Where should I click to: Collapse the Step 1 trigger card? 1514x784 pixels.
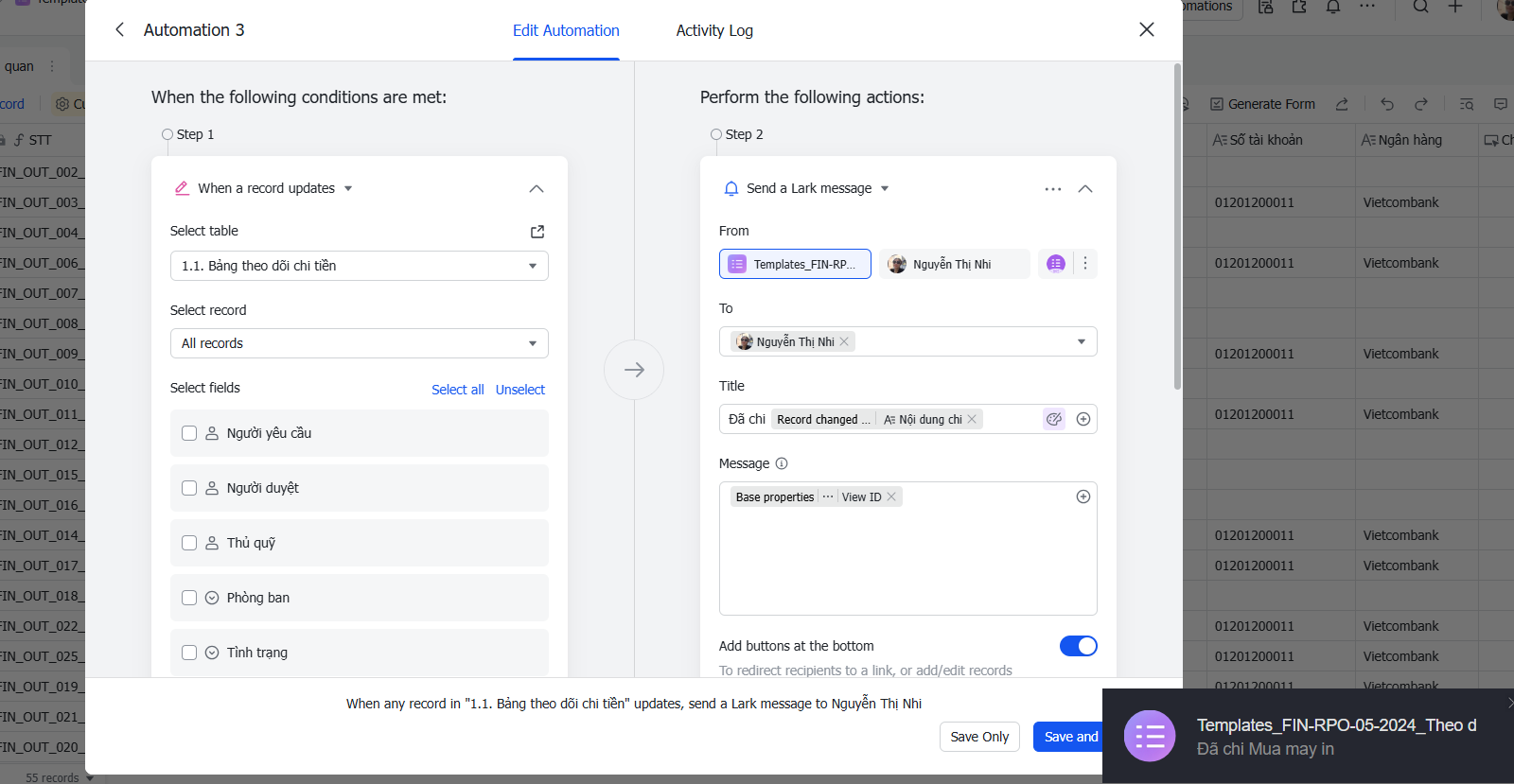tap(537, 188)
